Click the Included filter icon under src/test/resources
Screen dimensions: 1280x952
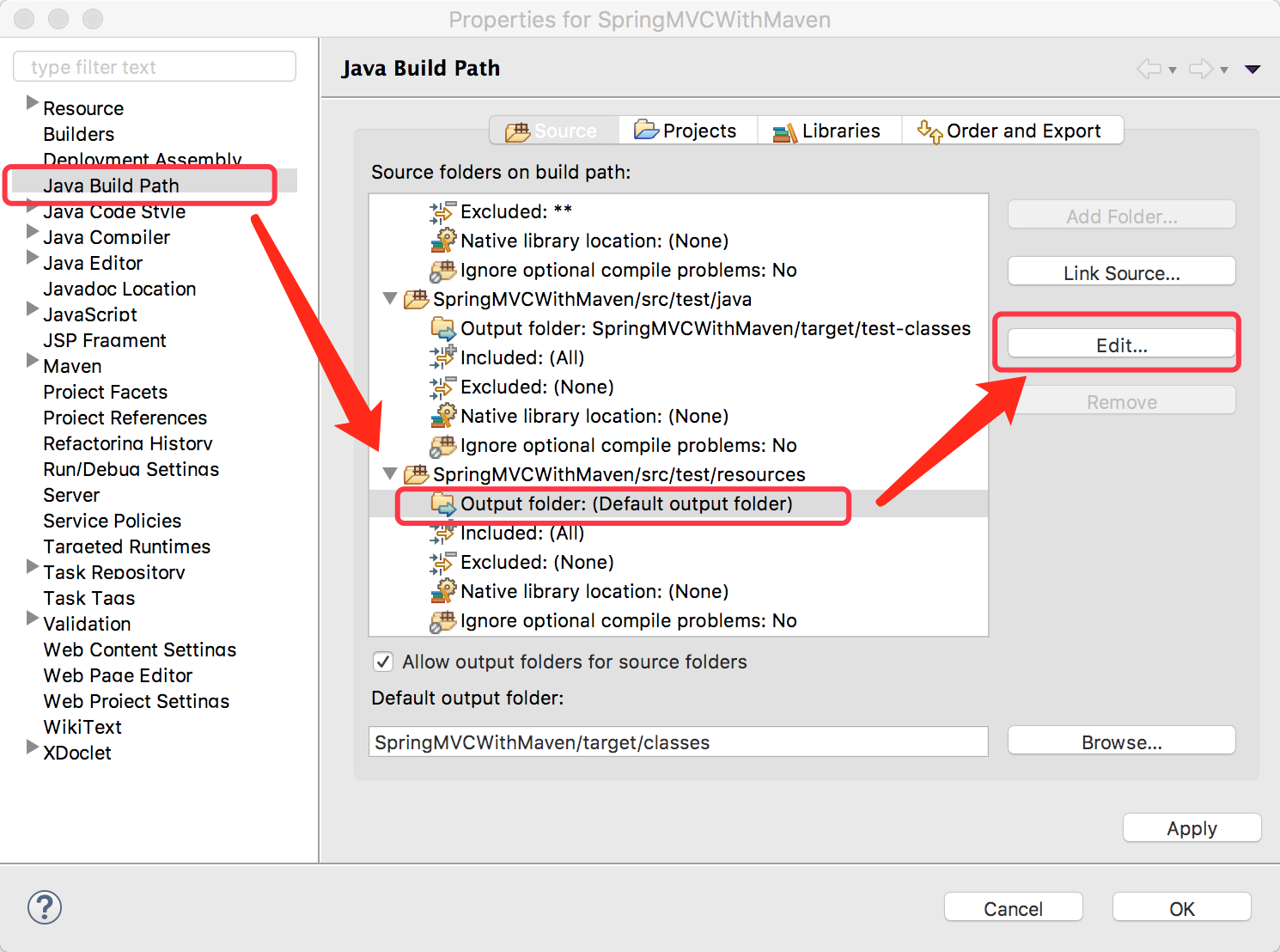443,533
